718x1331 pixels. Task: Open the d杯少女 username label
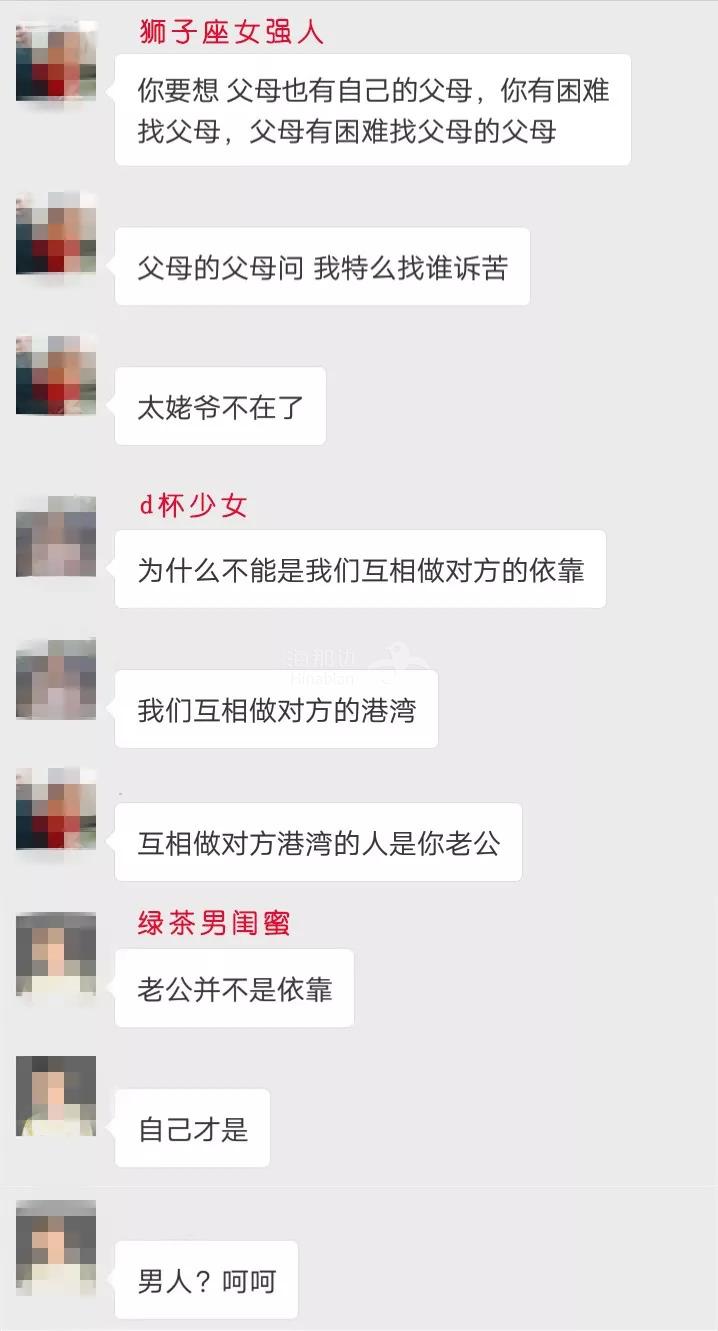click(193, 506)
